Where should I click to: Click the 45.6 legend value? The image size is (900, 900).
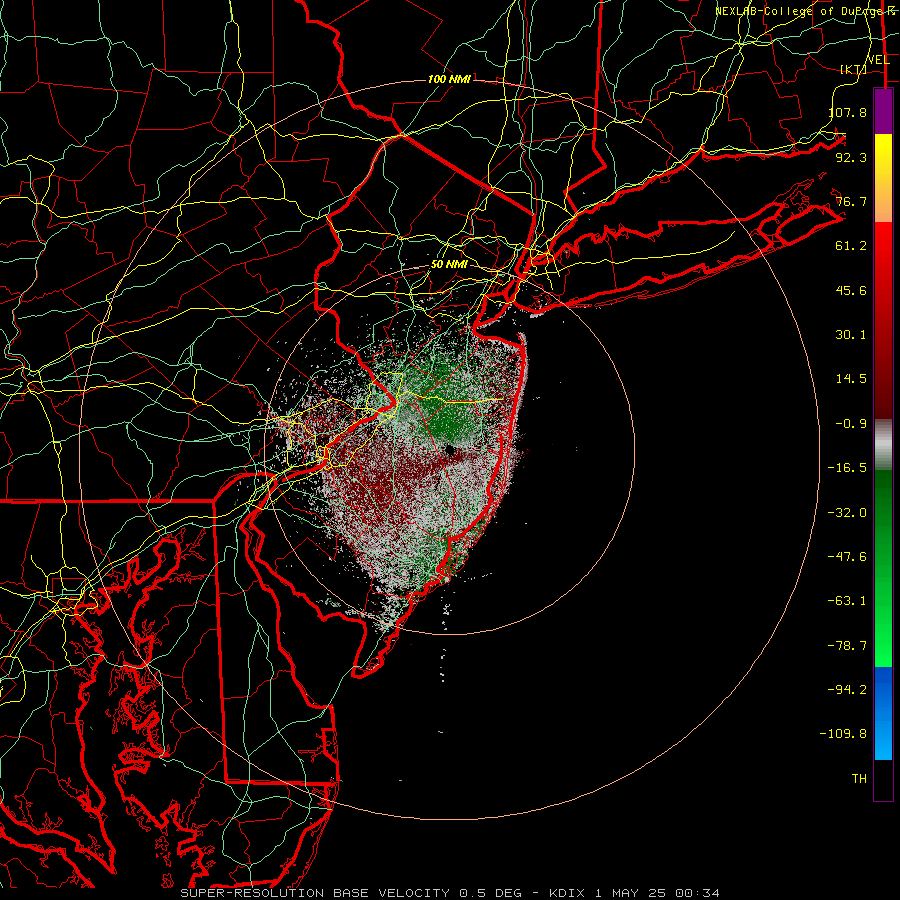tap(851, 290)
